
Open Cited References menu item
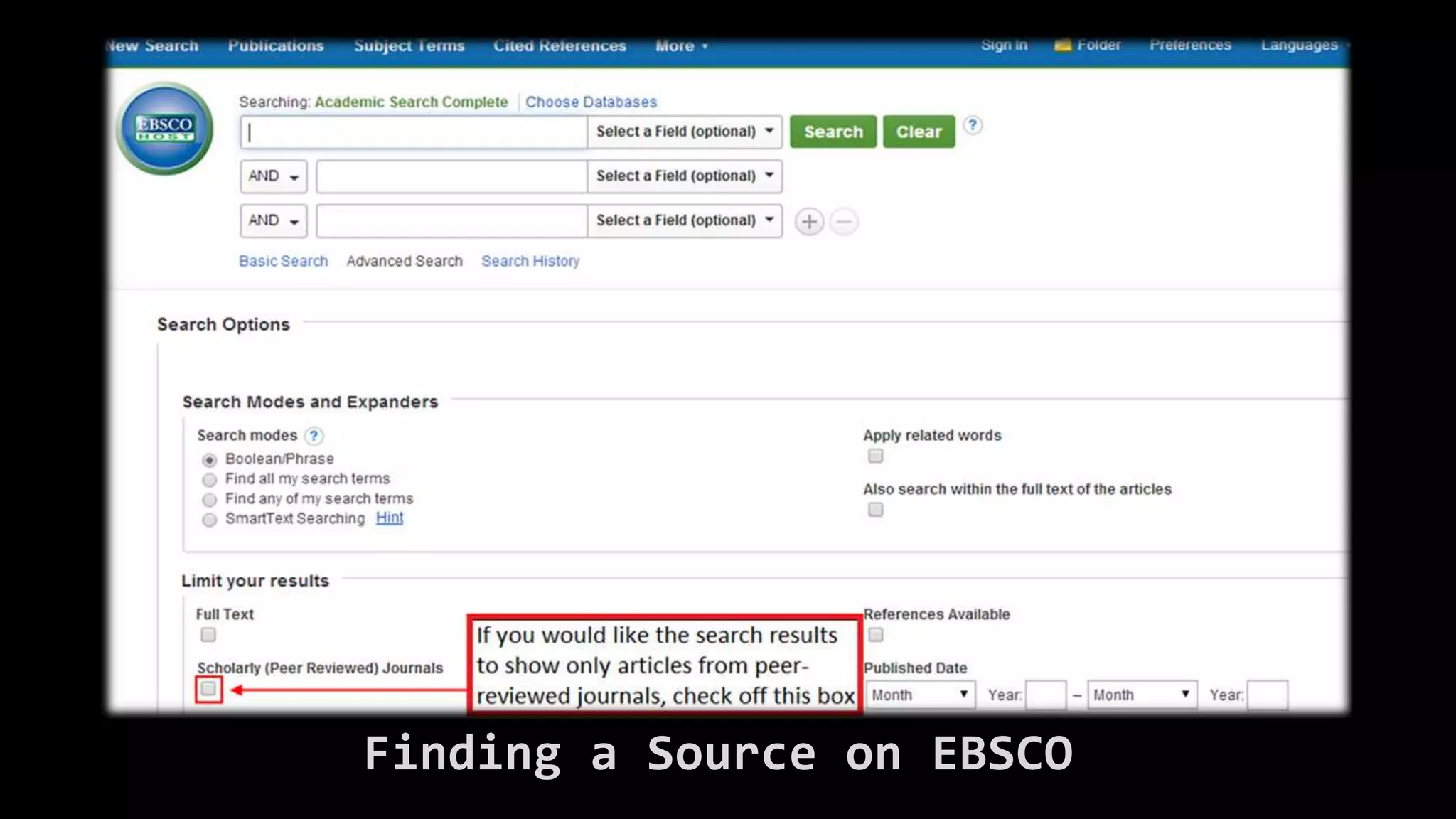pyautogui.click(x=560, y=46)
